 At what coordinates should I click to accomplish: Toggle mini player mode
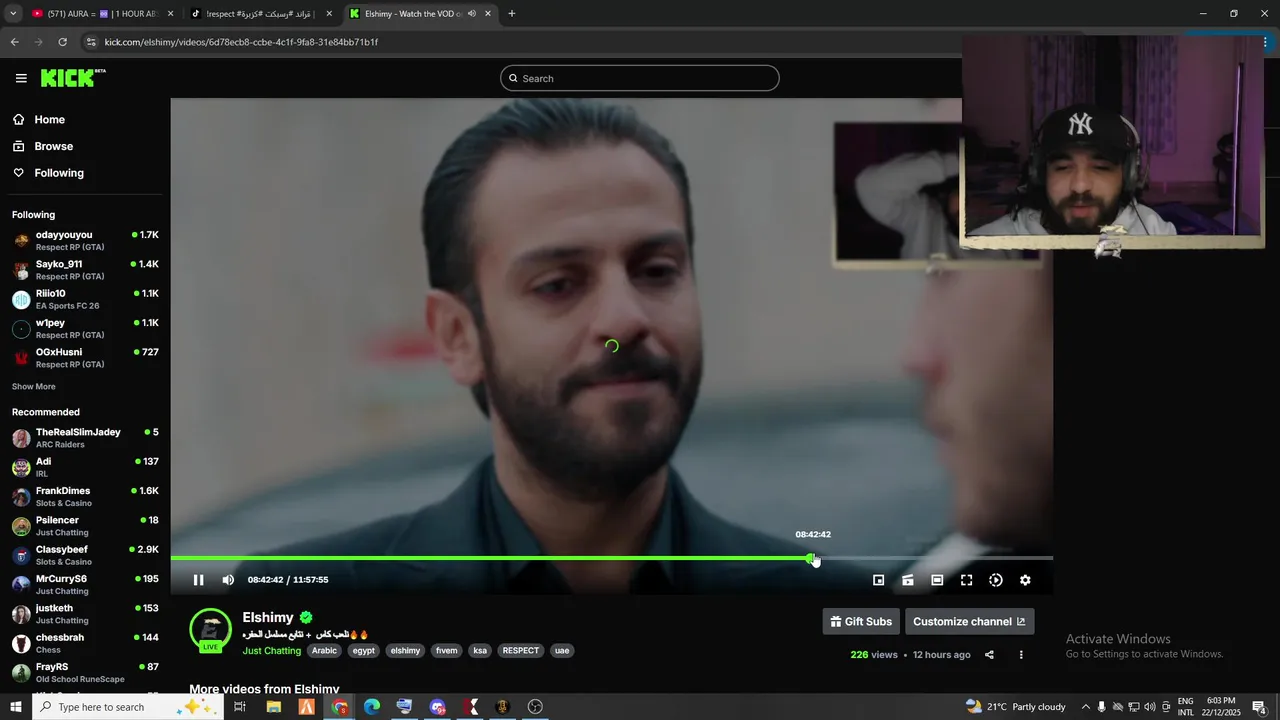[x=878, y=580]
